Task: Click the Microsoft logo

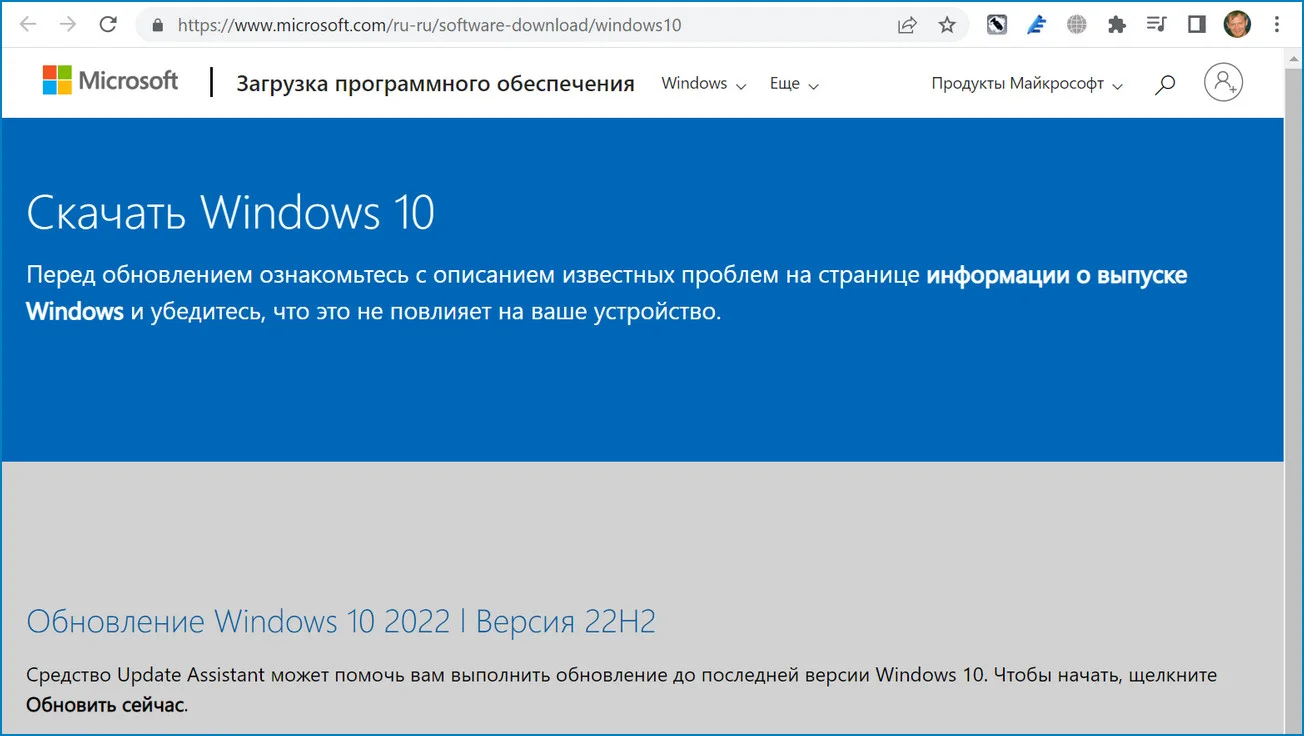Action: 110,81
